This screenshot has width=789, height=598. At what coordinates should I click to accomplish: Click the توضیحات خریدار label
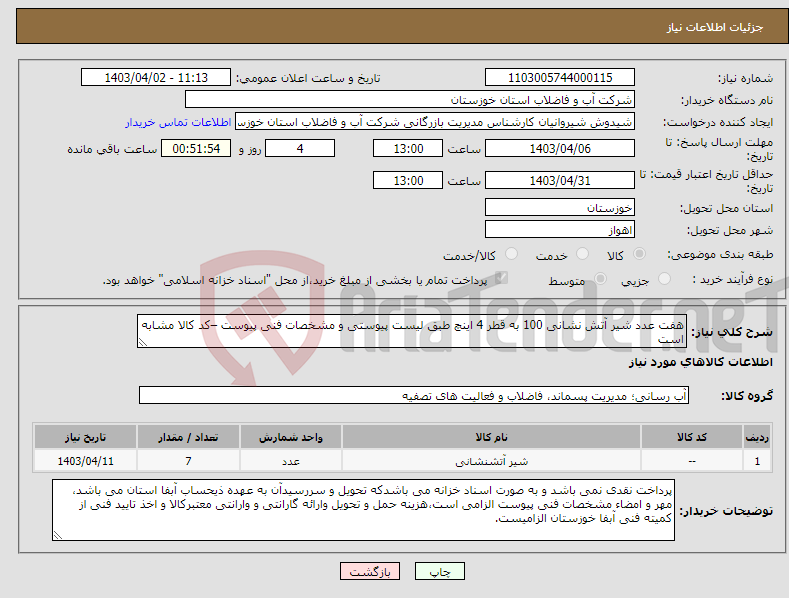726,511
